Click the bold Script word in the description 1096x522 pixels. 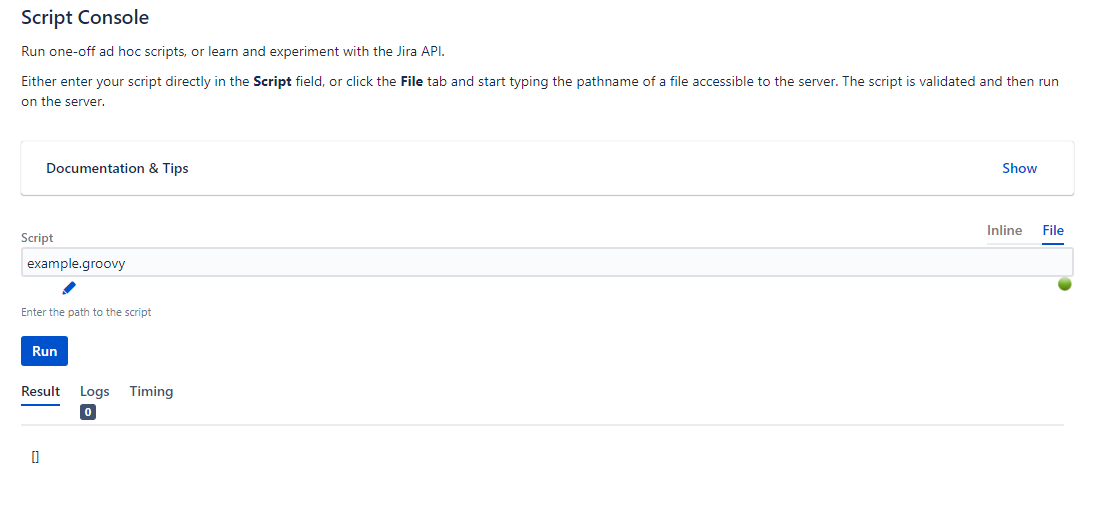coord(272,81)
